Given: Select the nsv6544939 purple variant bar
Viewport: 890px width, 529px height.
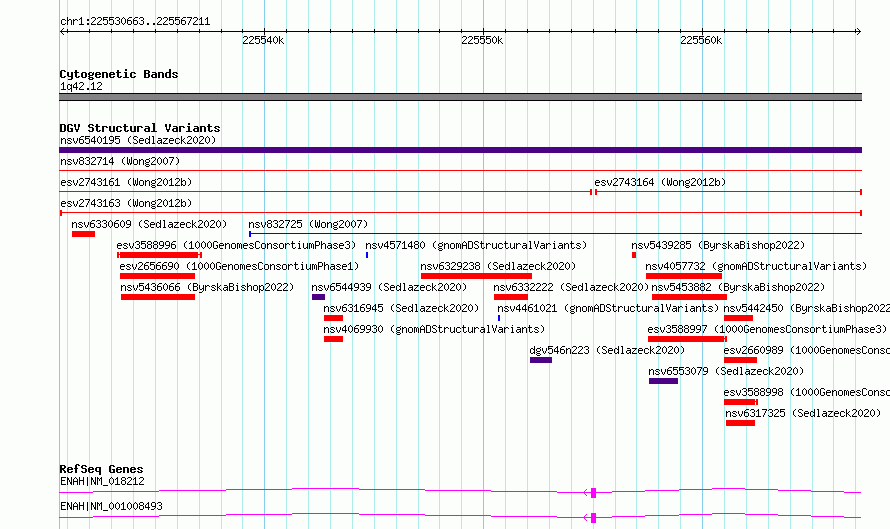Looking at the screenshot, I should click(x=318, y=297).
